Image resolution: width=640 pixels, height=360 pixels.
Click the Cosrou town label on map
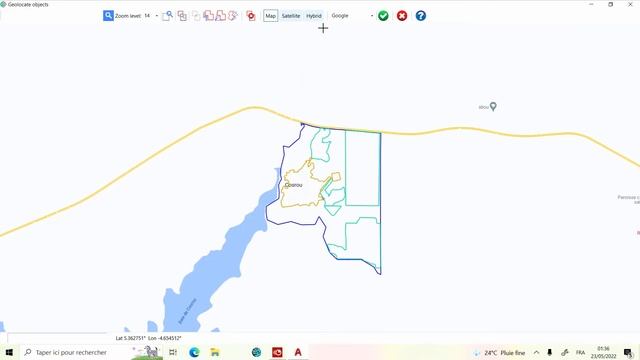[x=293, y=185]
